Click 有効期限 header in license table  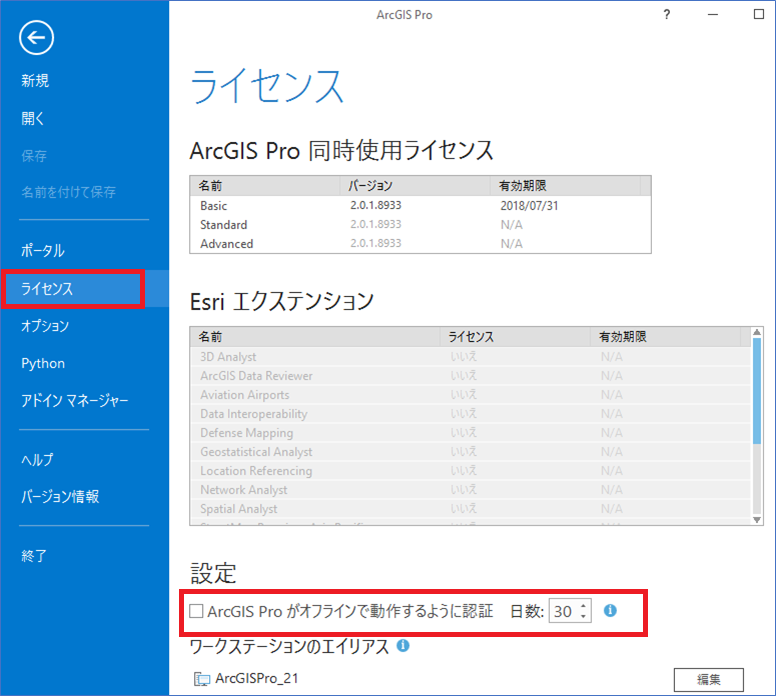click(x=565, y=186)
